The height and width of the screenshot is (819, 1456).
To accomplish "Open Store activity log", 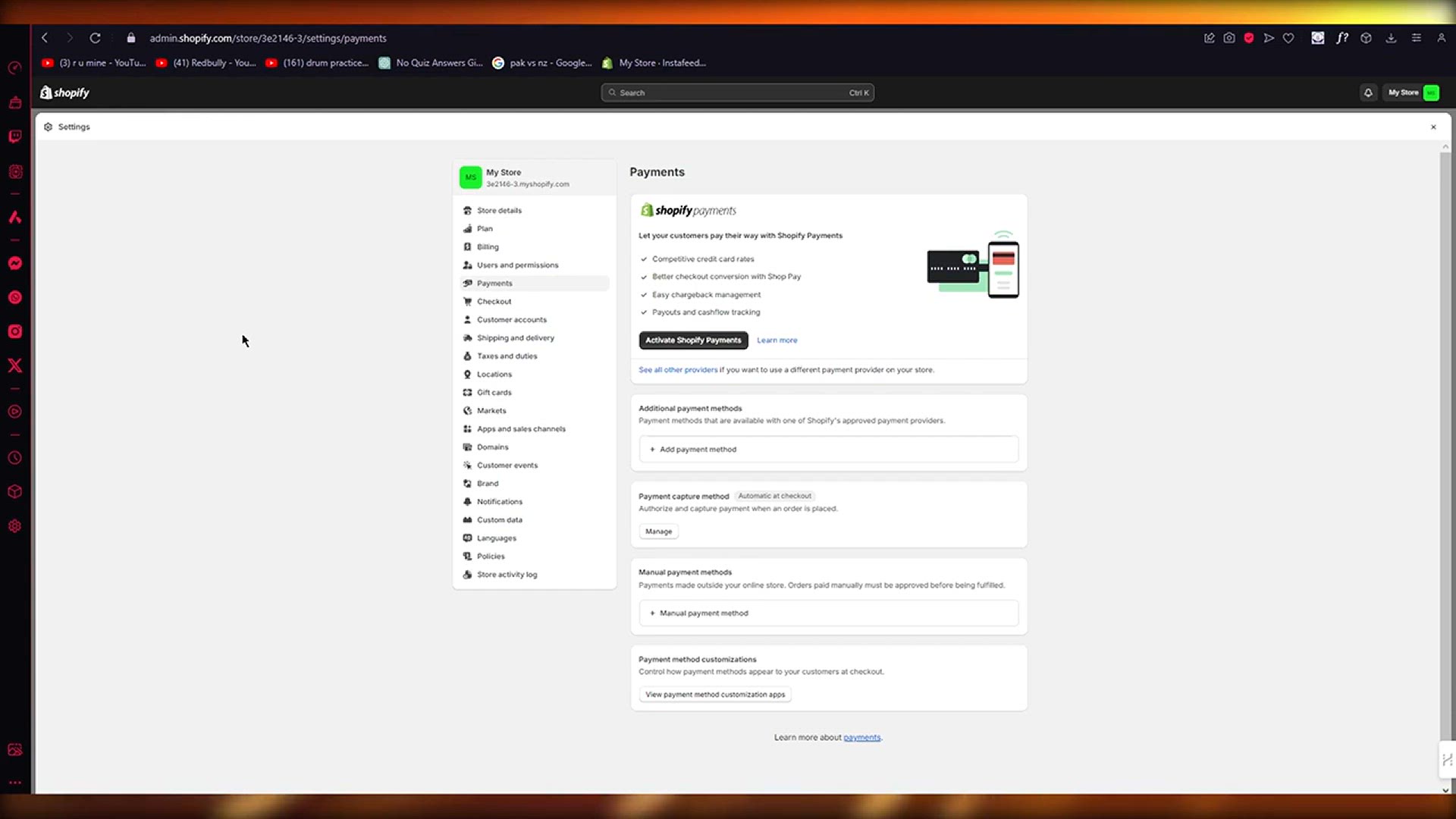I will click(535, 575).
